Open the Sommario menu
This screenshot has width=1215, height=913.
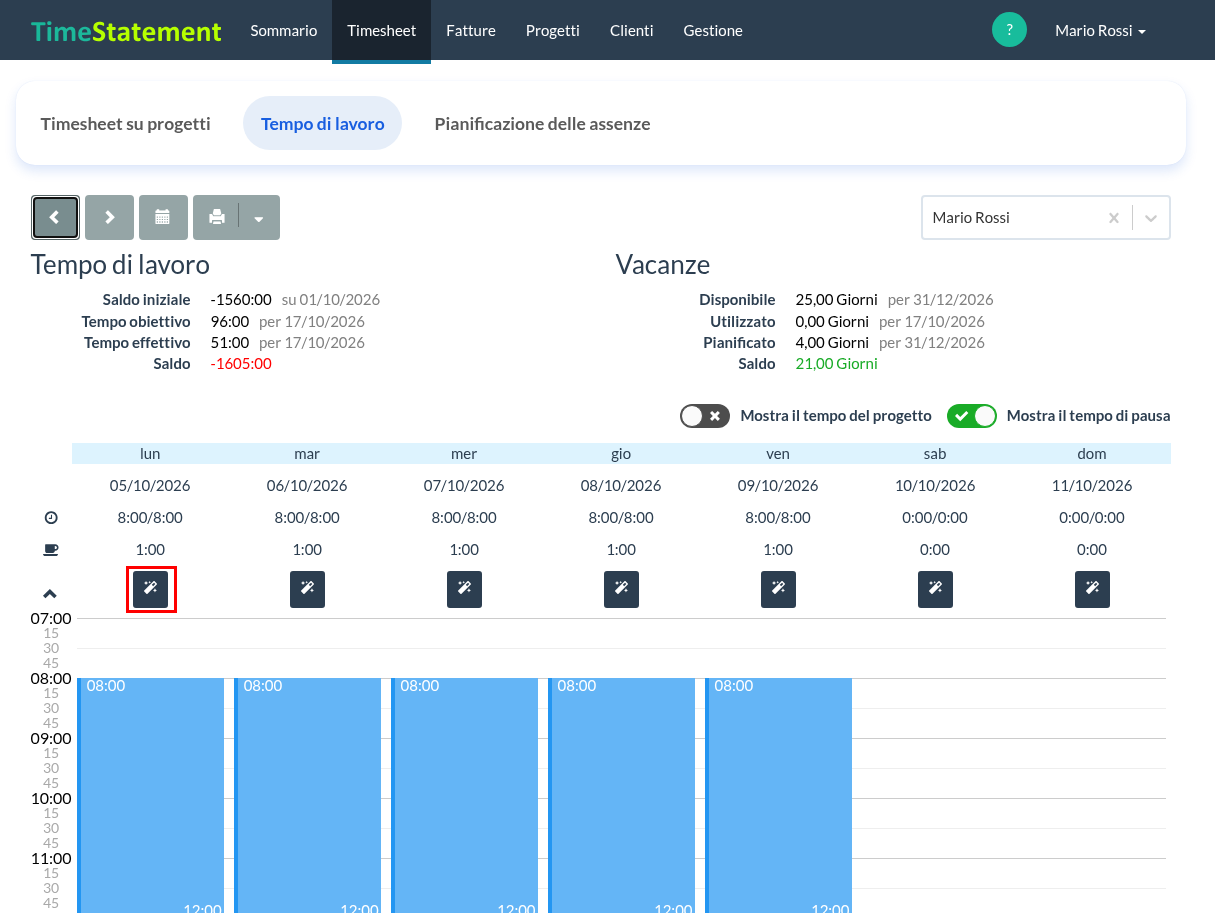pos(284,31)
